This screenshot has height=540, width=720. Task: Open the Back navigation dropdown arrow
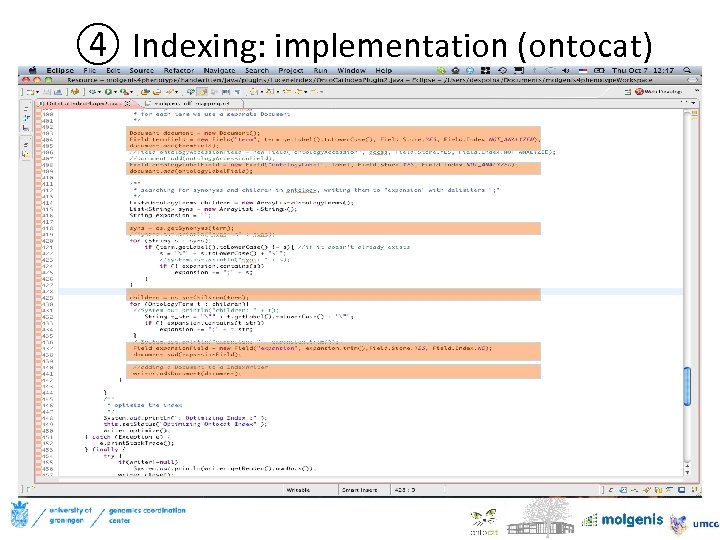click(305, 92)
